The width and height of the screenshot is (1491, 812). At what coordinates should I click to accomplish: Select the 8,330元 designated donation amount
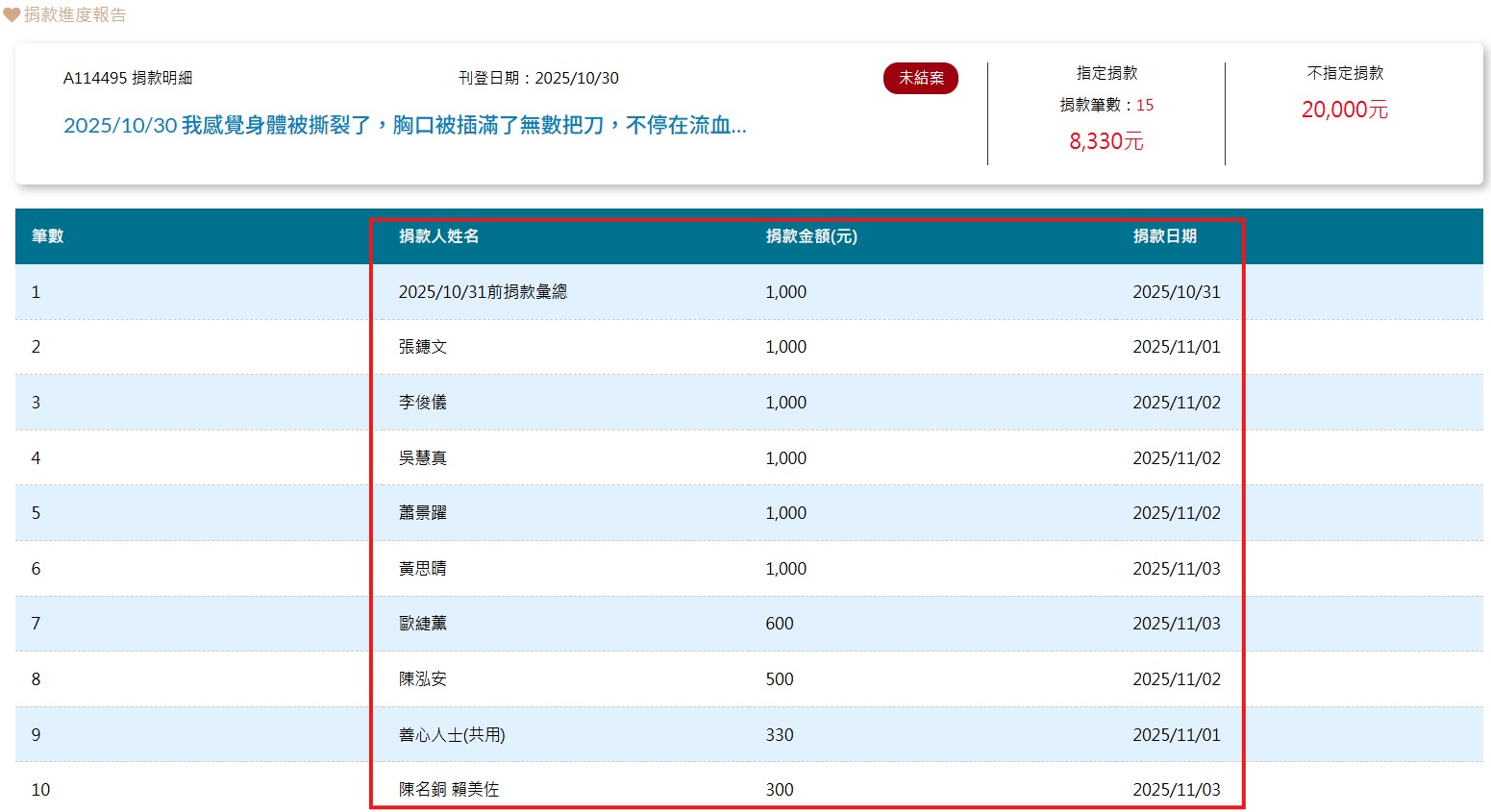[1106, 142]
